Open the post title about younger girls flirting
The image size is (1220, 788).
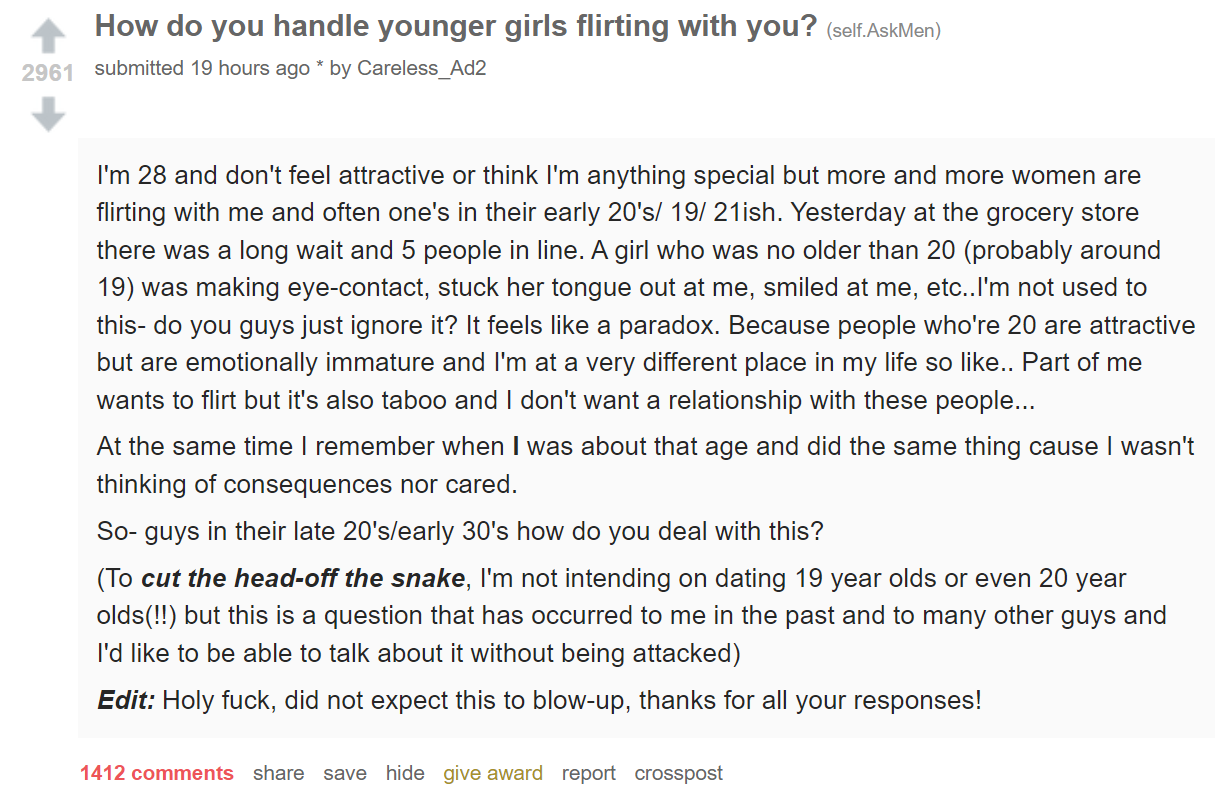456,26
